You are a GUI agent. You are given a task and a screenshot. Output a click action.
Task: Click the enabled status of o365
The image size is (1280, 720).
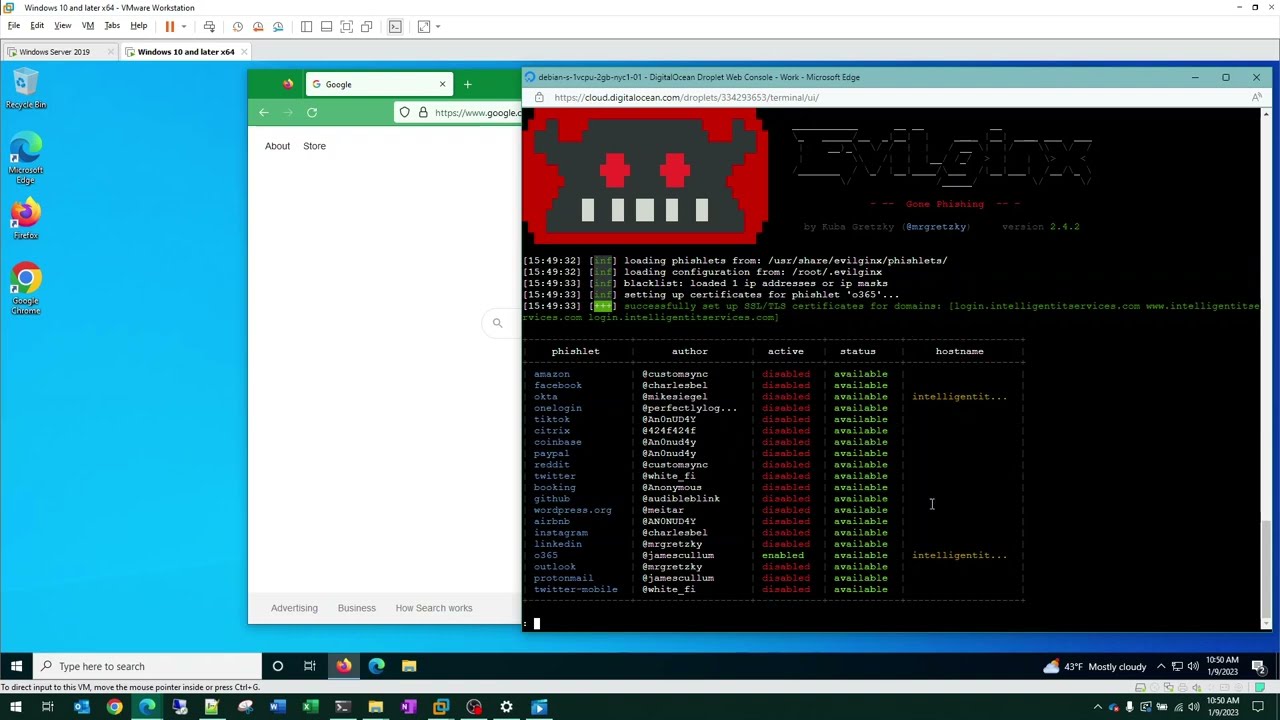783,555
